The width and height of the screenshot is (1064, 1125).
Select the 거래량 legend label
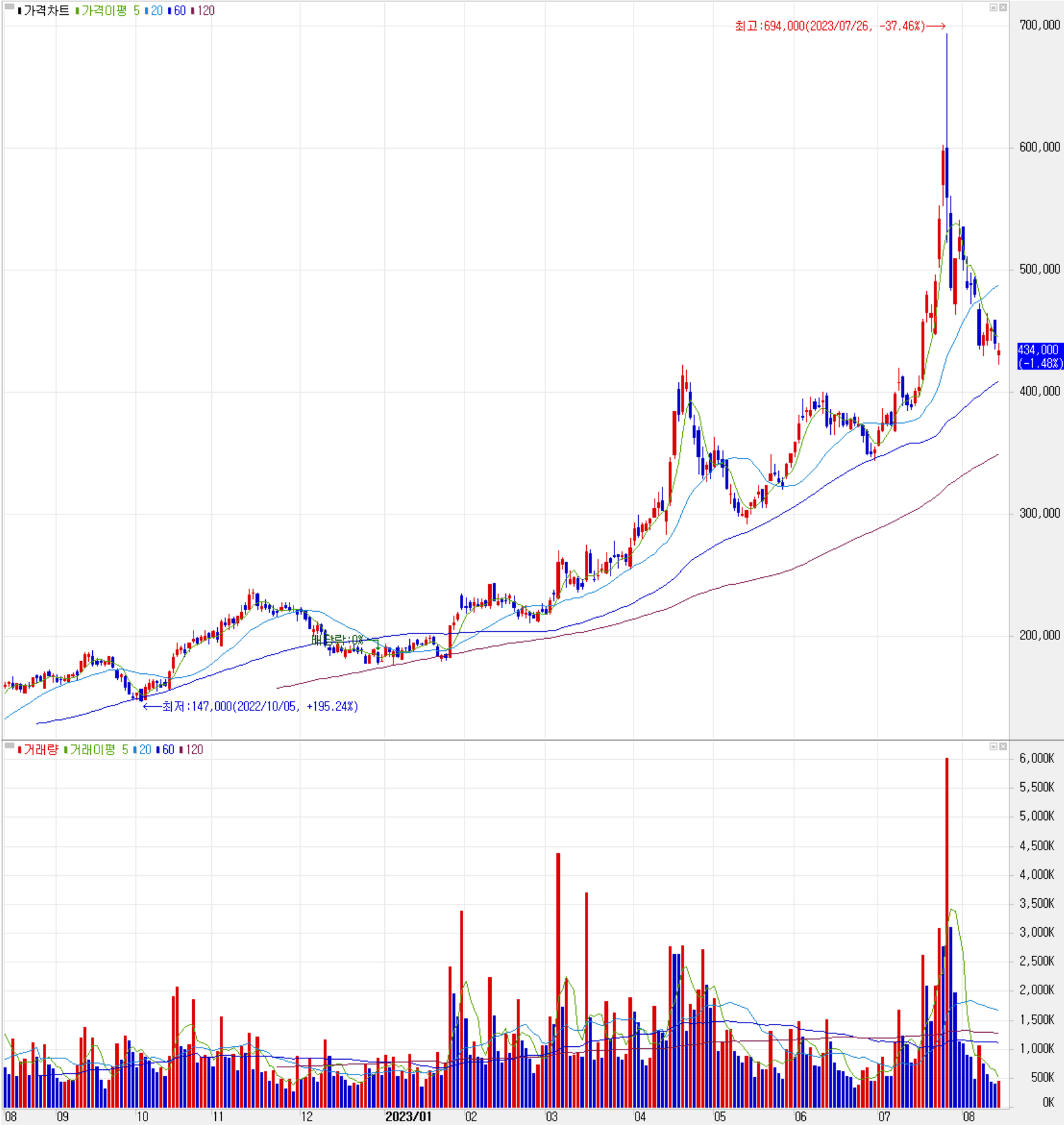(x=38, y=750)
